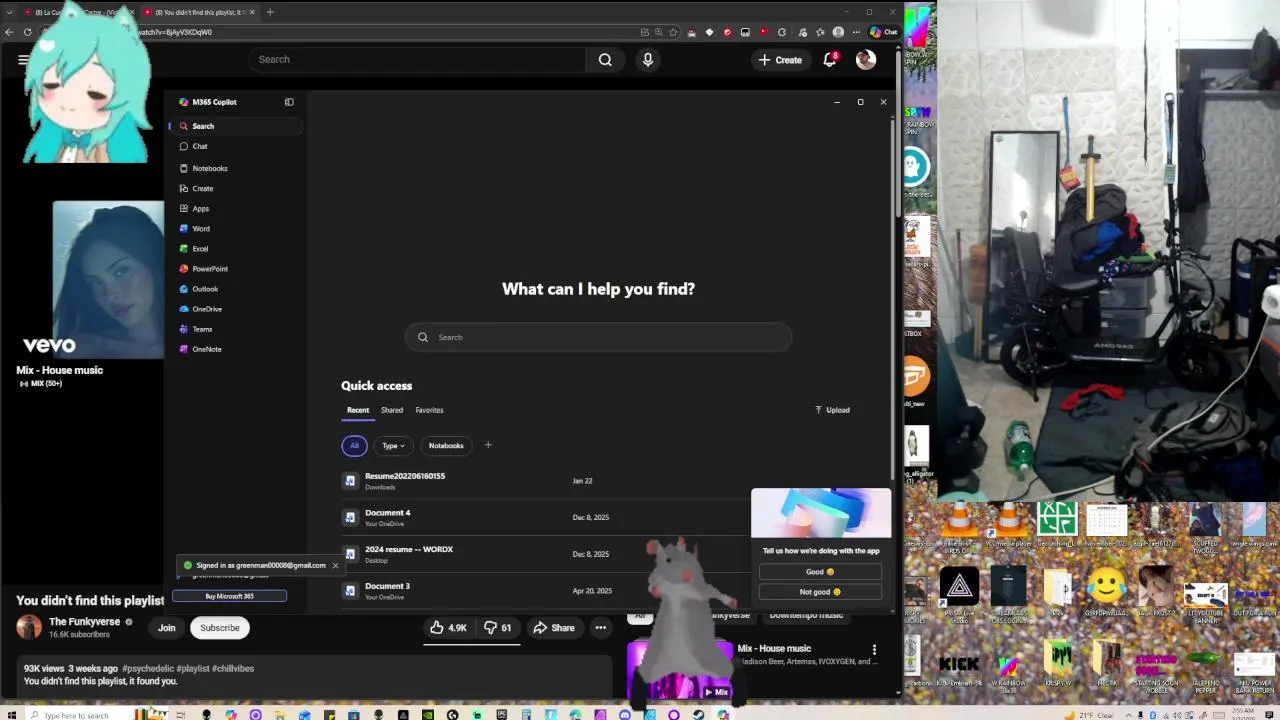Viewport: 1280px width, 720px height.
Task: Subscribe to The Funkyverse channel
Action: tap(220, 628)
